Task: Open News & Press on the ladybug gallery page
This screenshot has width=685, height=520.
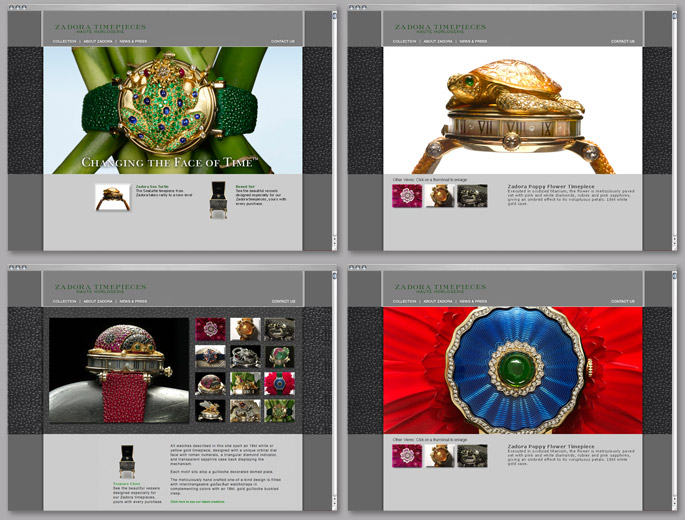Action: pyautogui.click(x=132, y=301)
